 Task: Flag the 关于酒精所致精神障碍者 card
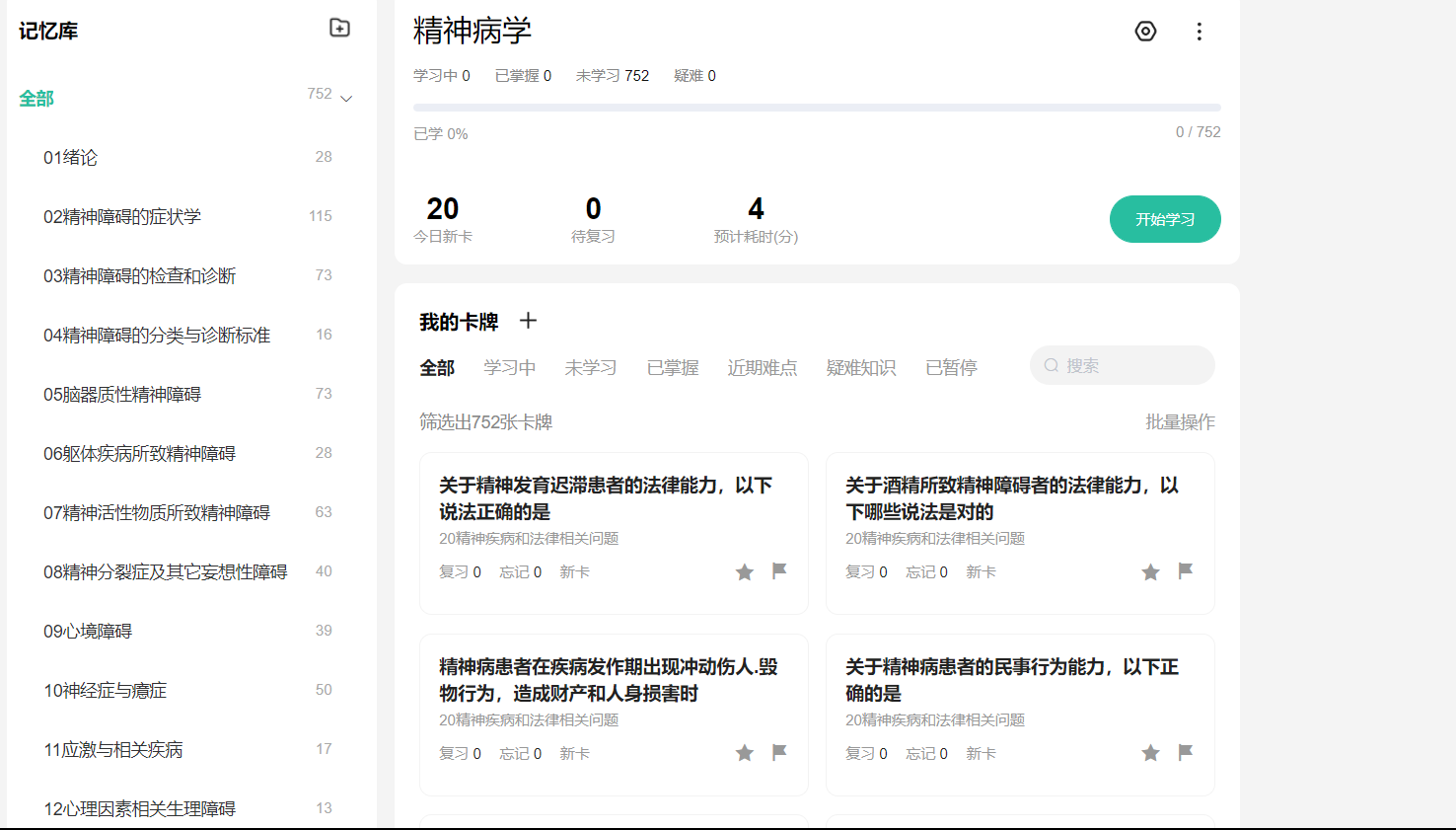pos(1186,570)
